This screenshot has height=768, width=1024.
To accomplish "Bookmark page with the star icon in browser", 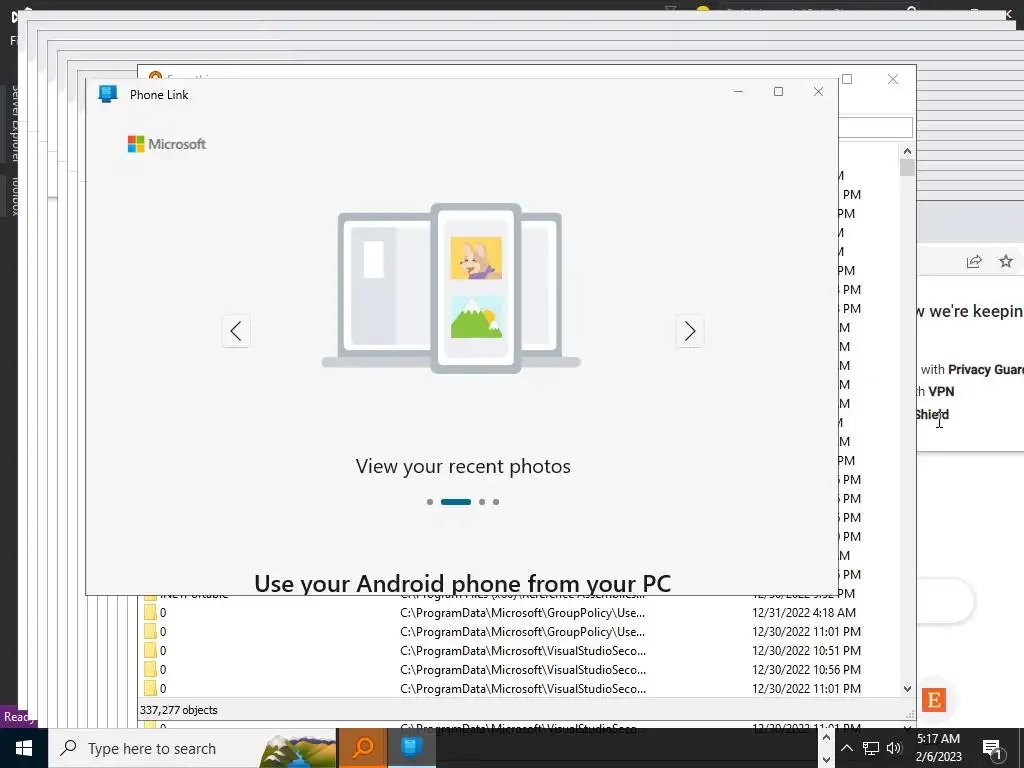I will click(1006, 261).
